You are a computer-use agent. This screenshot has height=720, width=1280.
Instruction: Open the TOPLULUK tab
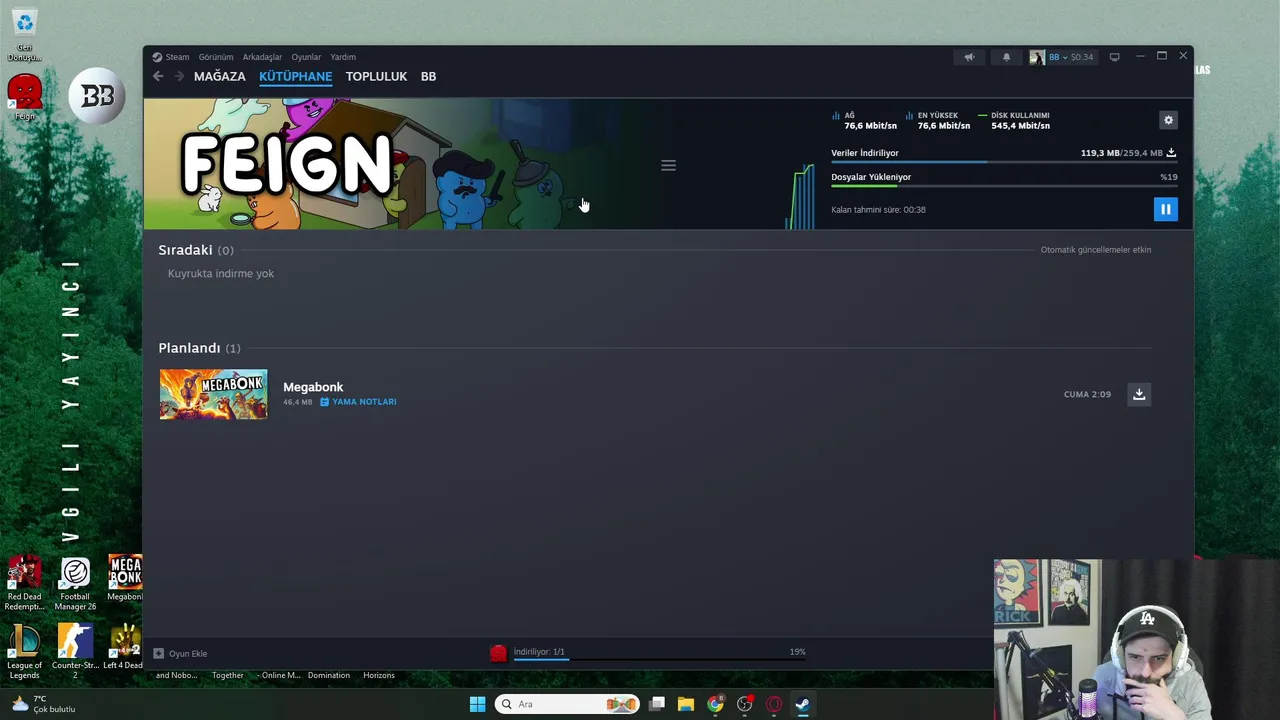coord(376,76)
